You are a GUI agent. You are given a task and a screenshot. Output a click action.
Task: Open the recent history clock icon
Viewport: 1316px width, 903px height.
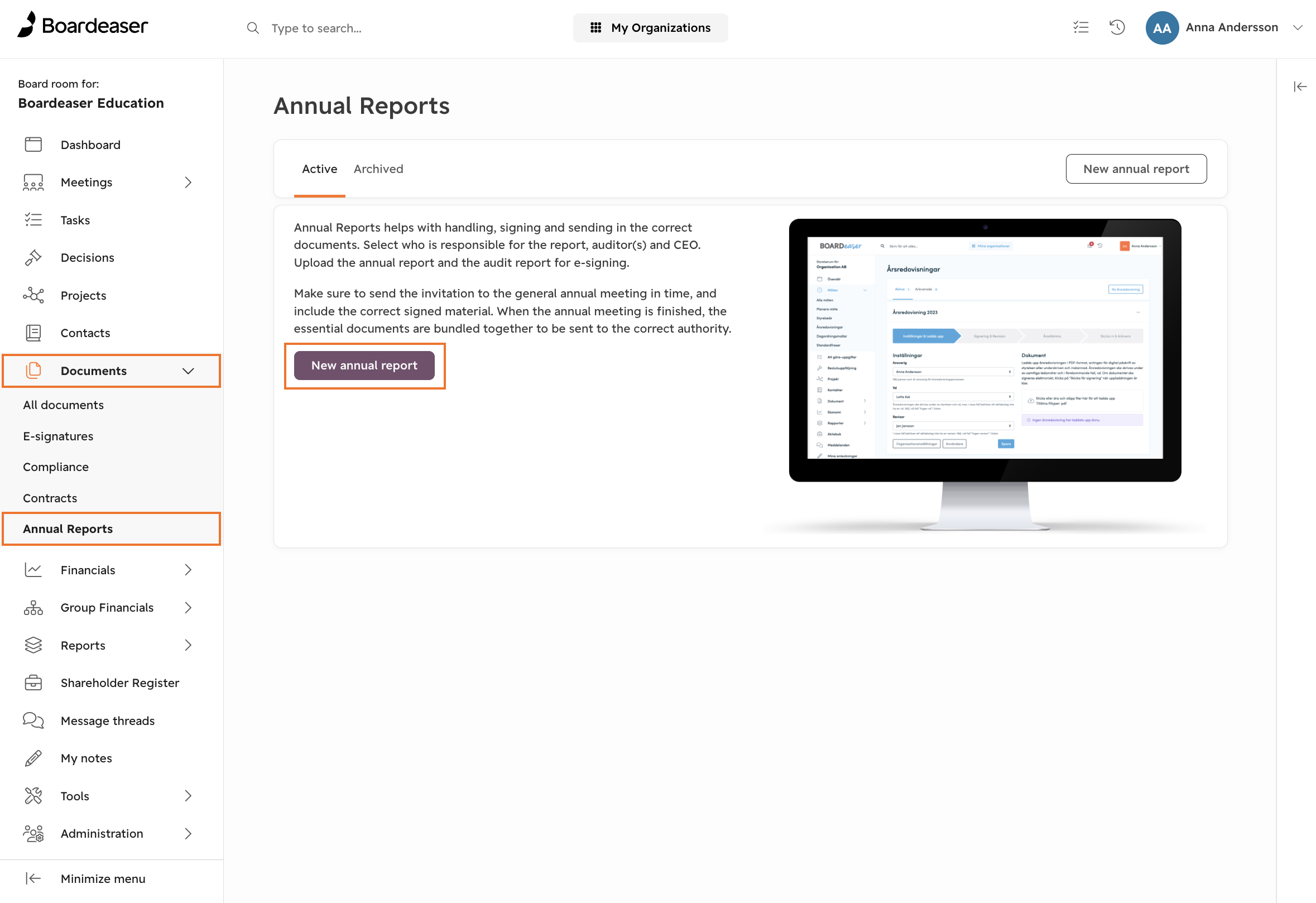[x=1117, y=27]
